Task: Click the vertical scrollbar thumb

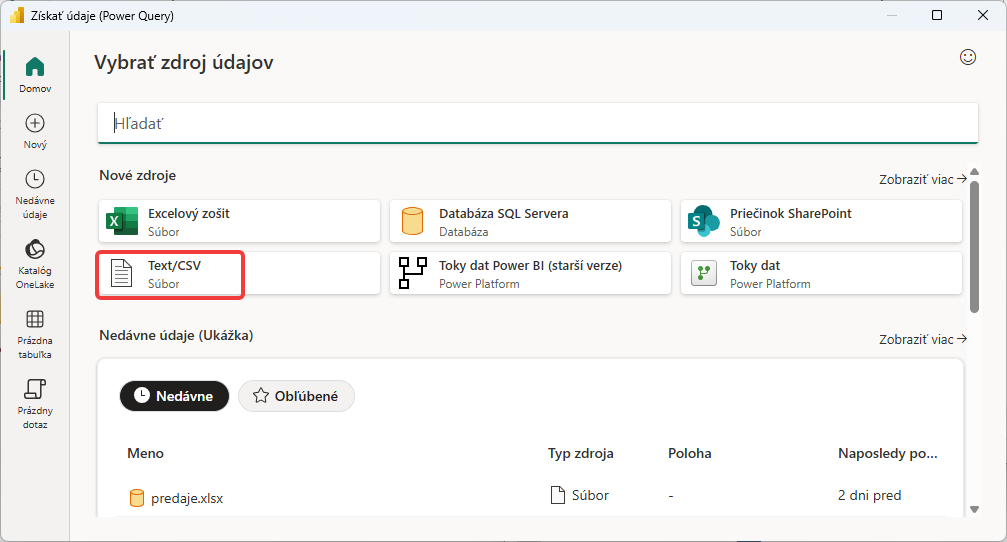Action: [x=974, y=247]
